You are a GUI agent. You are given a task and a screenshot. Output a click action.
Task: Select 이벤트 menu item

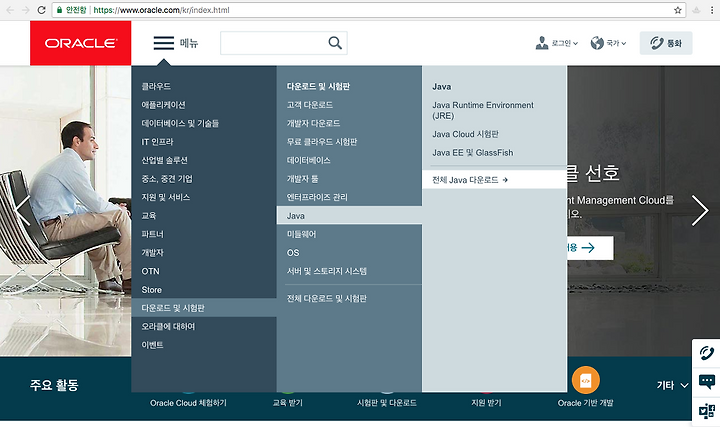152,345
